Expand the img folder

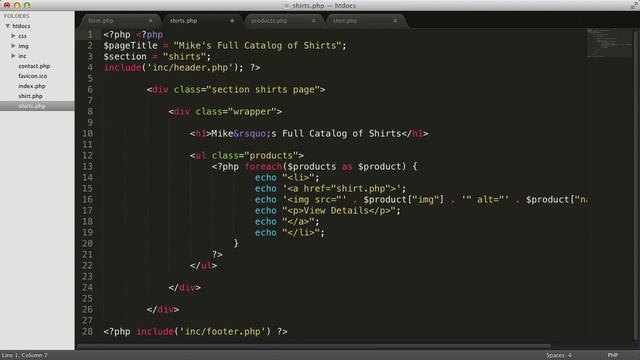click(x=13, y=46)
